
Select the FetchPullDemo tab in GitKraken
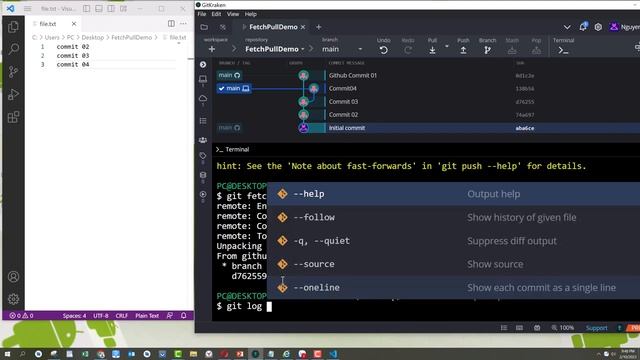click(x=273, y=27)
